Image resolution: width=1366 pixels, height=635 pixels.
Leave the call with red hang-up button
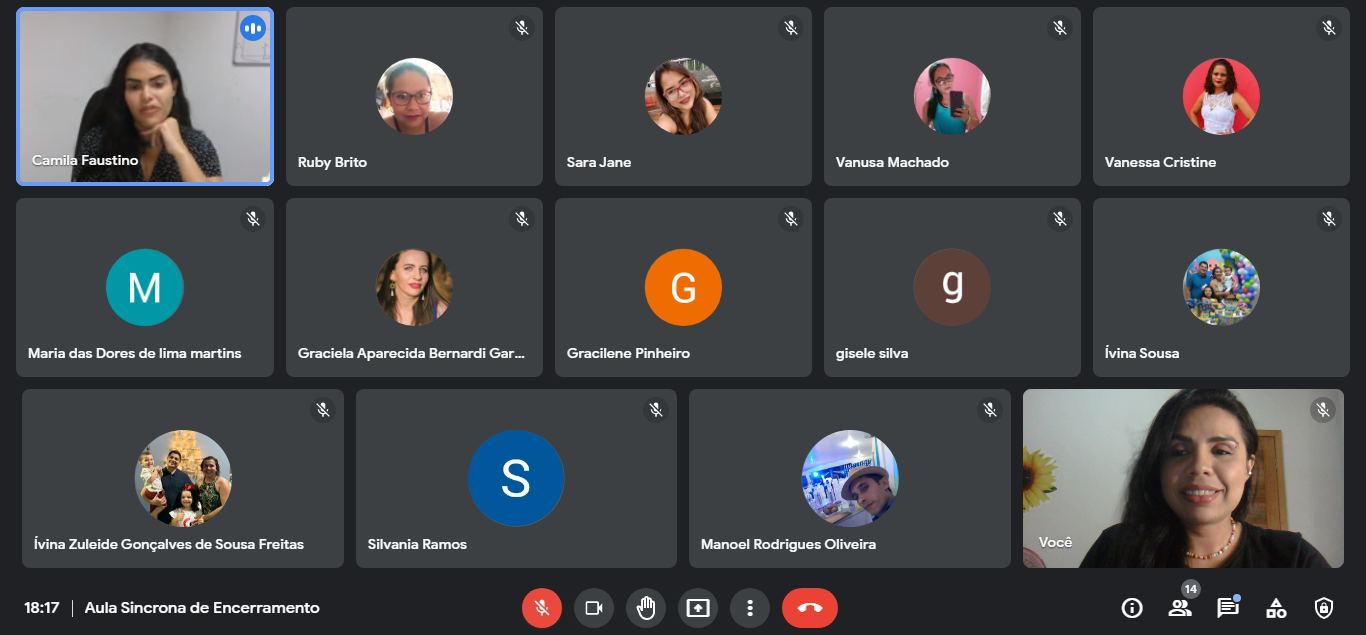click(x=809, y=608)
